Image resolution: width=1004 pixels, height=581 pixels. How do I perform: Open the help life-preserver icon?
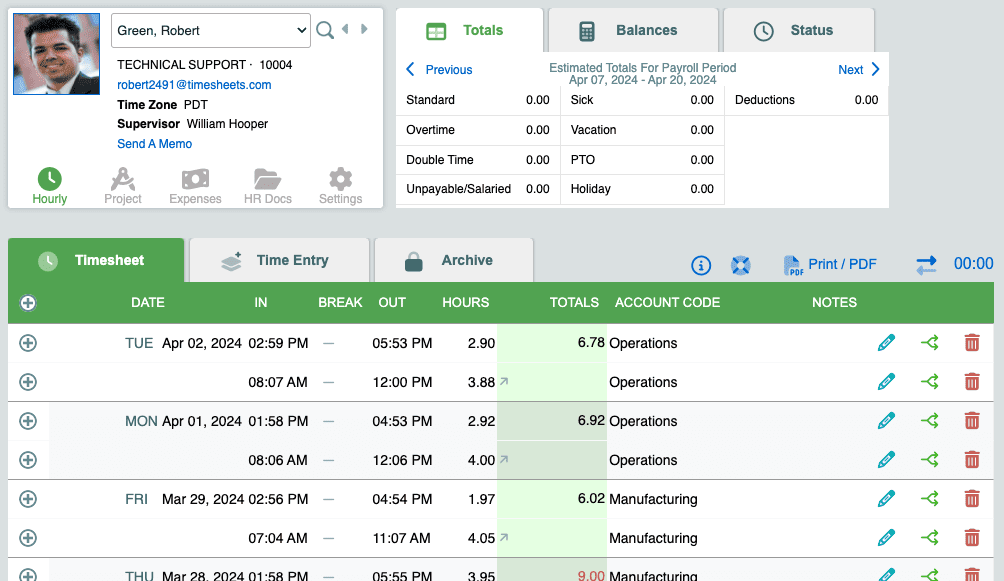point(740,265)
